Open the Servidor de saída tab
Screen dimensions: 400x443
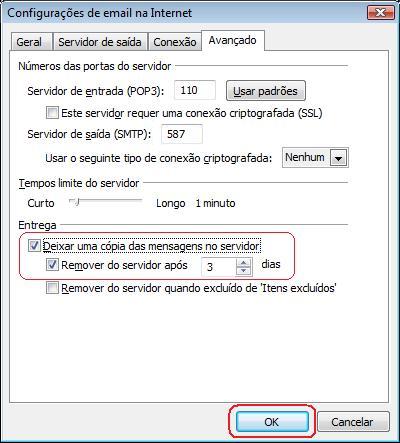[x=100, y=42]
